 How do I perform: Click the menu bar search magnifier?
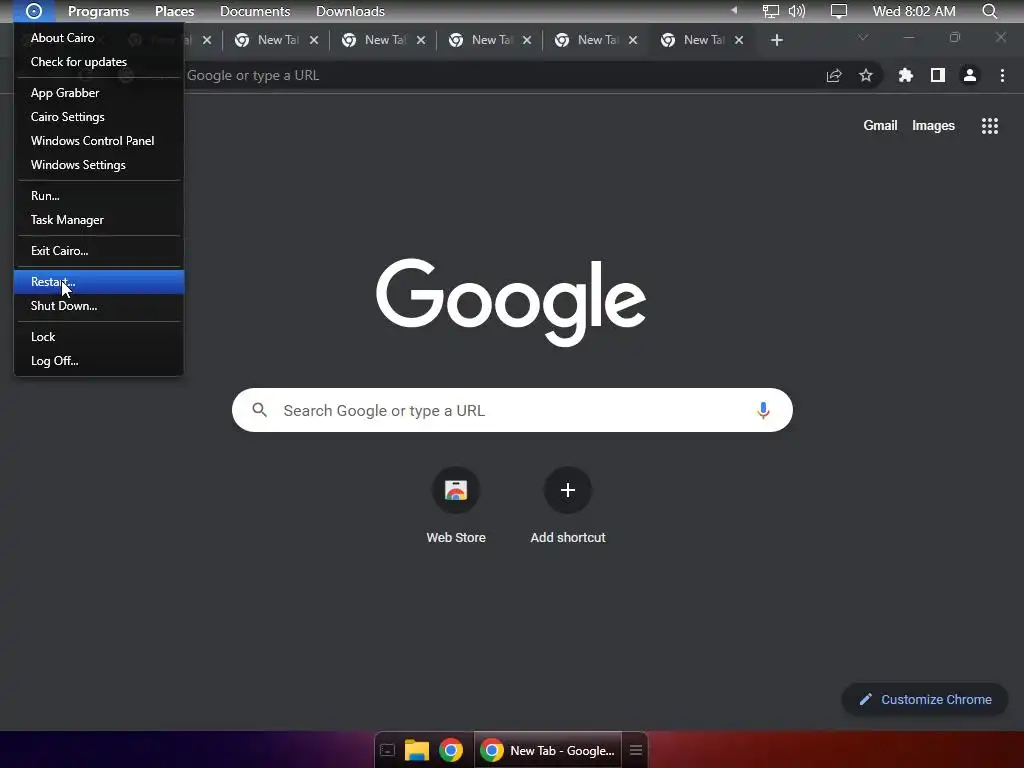(989, 11)
